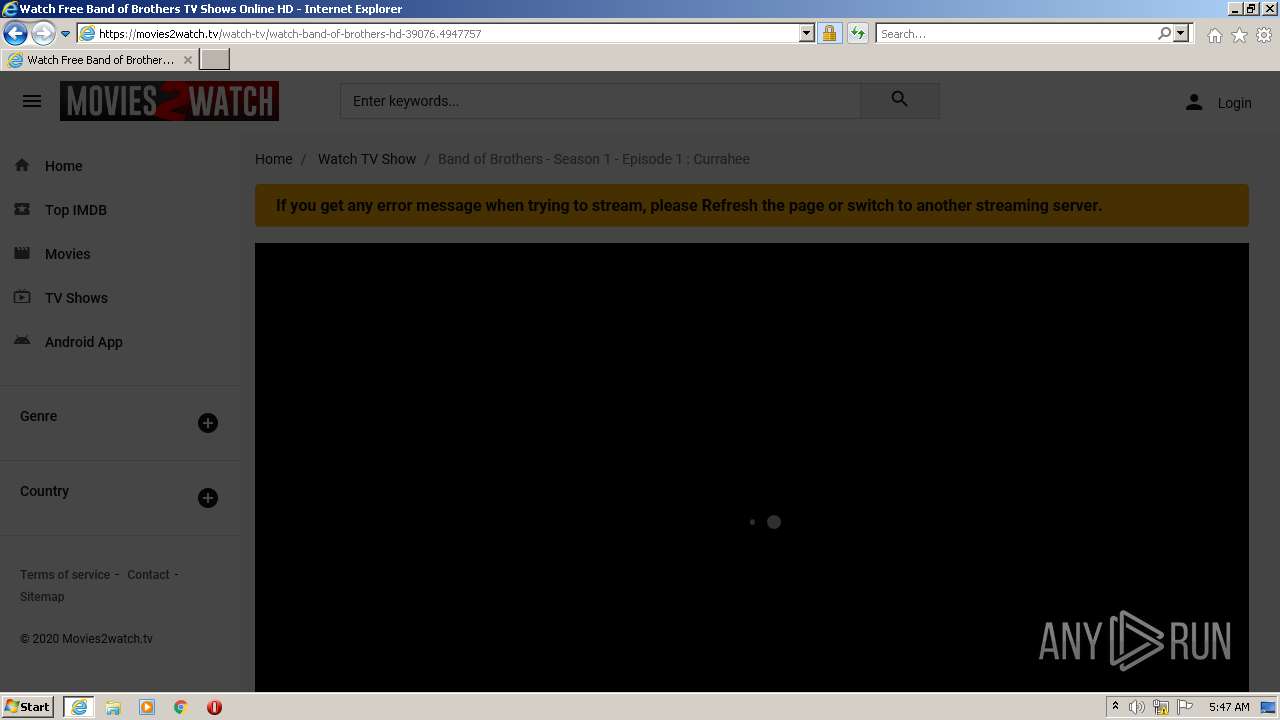Image resolution: width=1280 pixels, height=720 pixels.
Task: Click the Movies clapperboard icon
Action: [x=22, y=253]
